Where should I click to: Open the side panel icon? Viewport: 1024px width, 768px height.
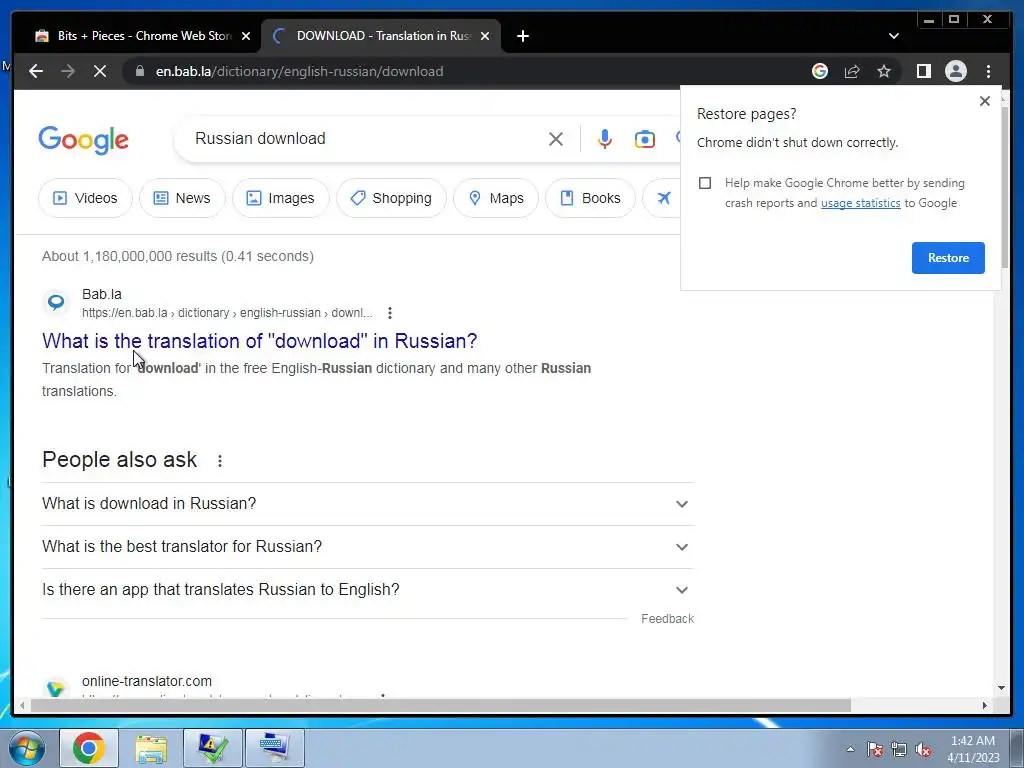923,71
